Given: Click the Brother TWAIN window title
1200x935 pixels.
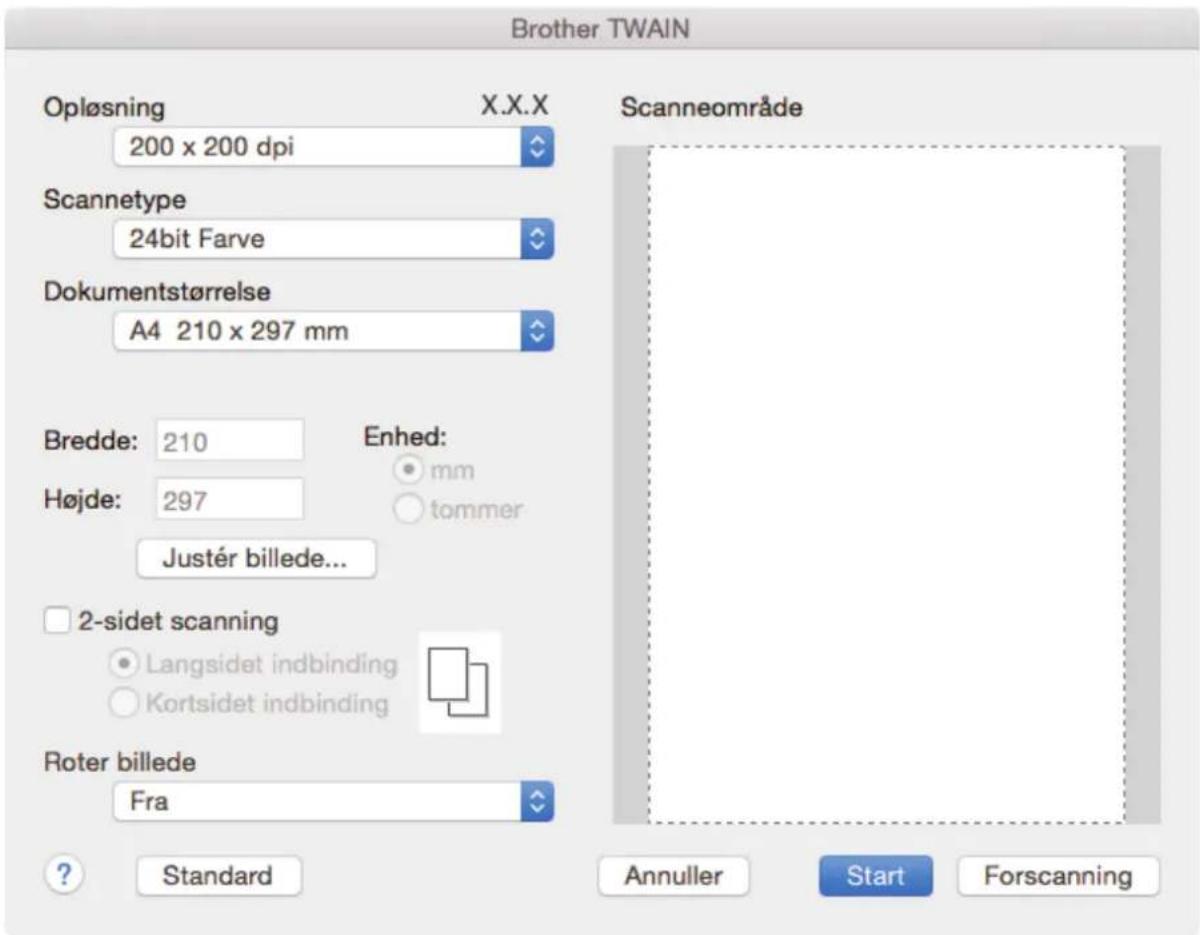Looking at the screenshot, I should click(601, 28).
